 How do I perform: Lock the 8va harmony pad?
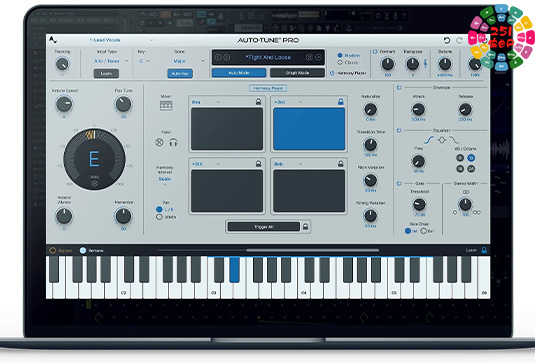coord(258,102)
